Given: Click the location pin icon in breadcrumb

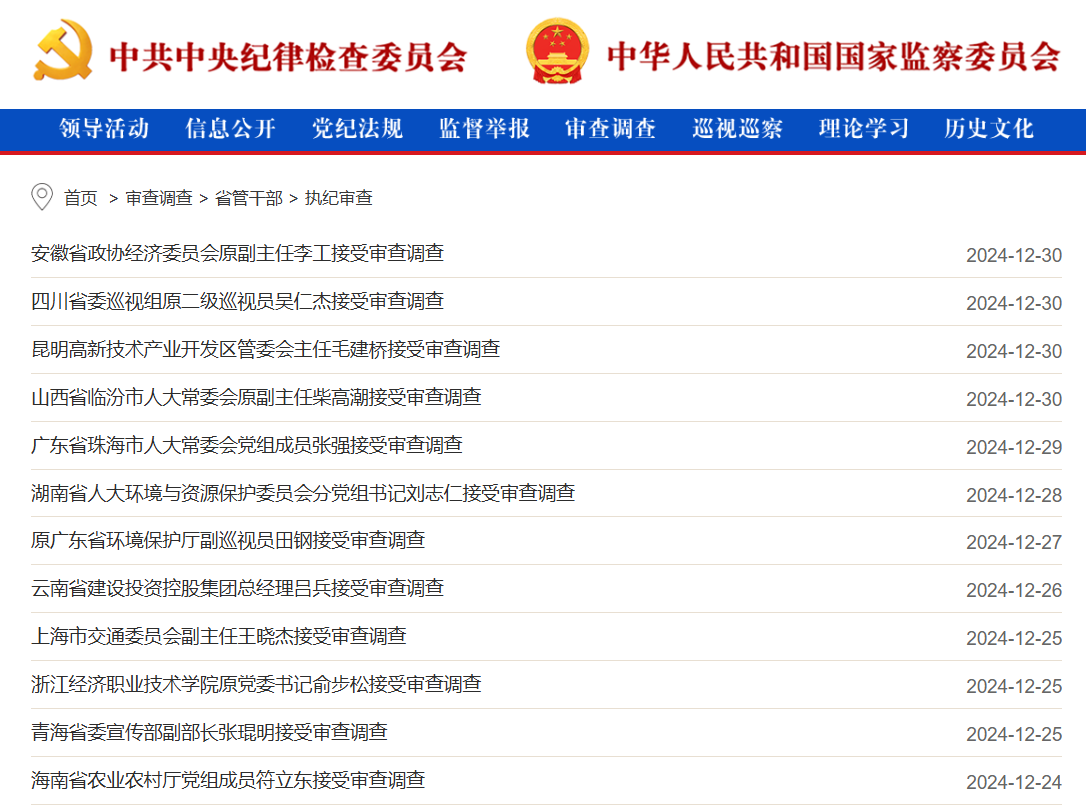Looking at the screenshot, I should (42, 197).
